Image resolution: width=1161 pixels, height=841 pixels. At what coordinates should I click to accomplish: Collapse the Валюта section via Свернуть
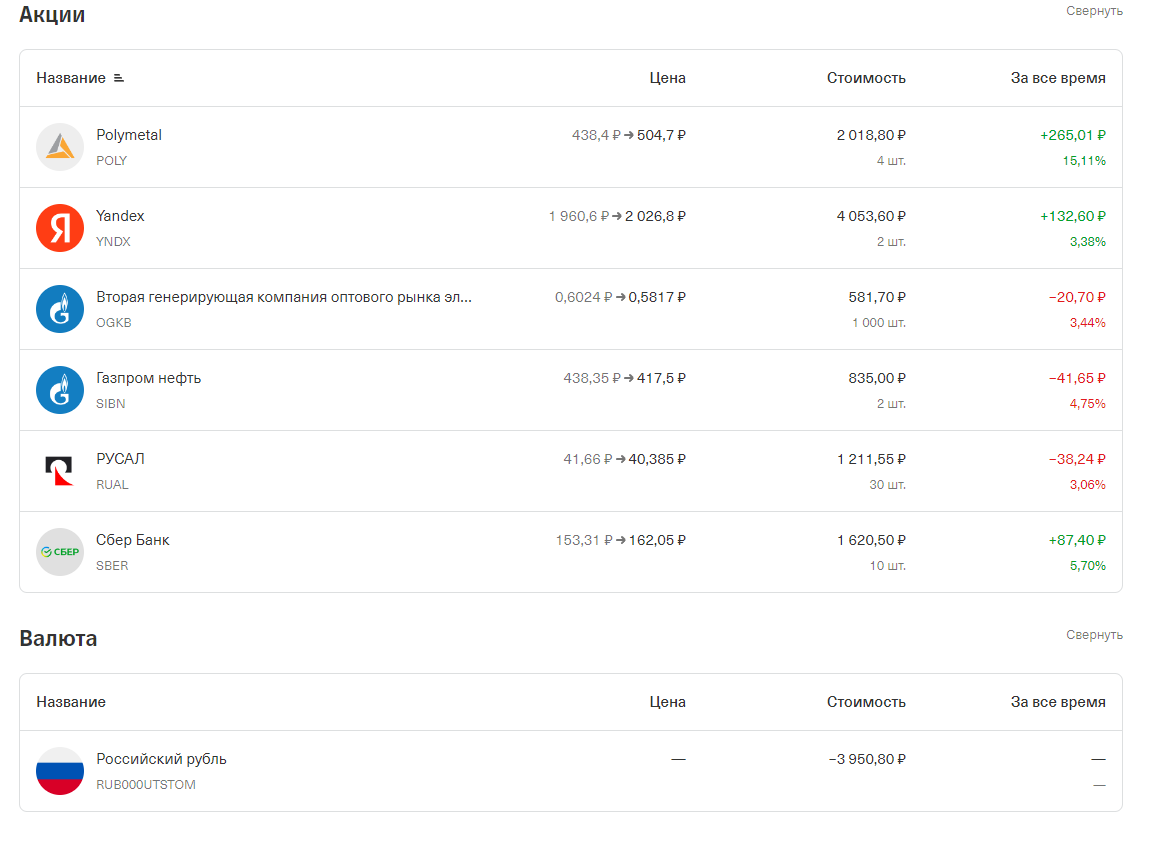tap(1094, 634)
